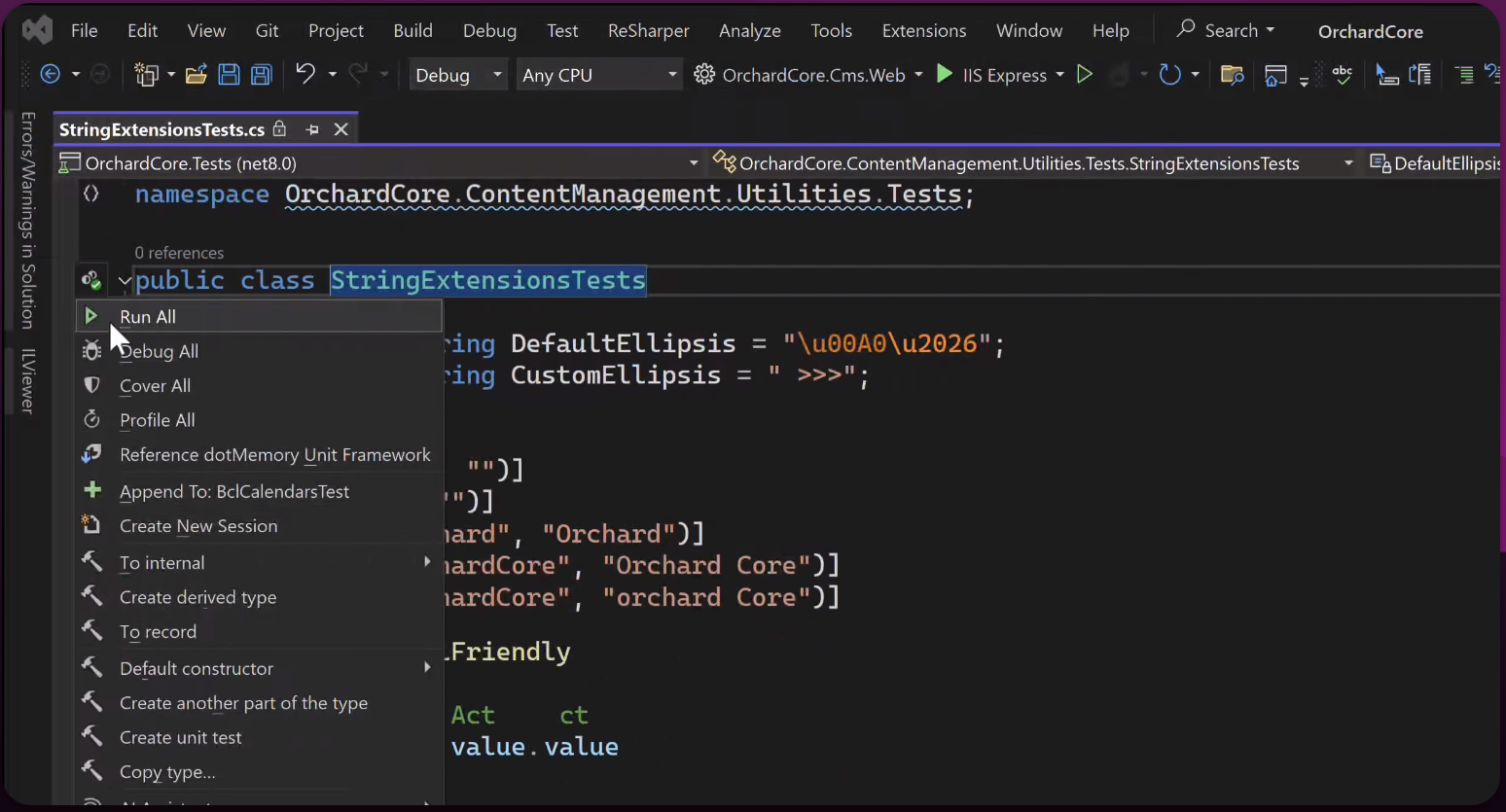Click the Visual Studio logo icon
This screenshot has height=812, width=1506.
tap(37, 30)
